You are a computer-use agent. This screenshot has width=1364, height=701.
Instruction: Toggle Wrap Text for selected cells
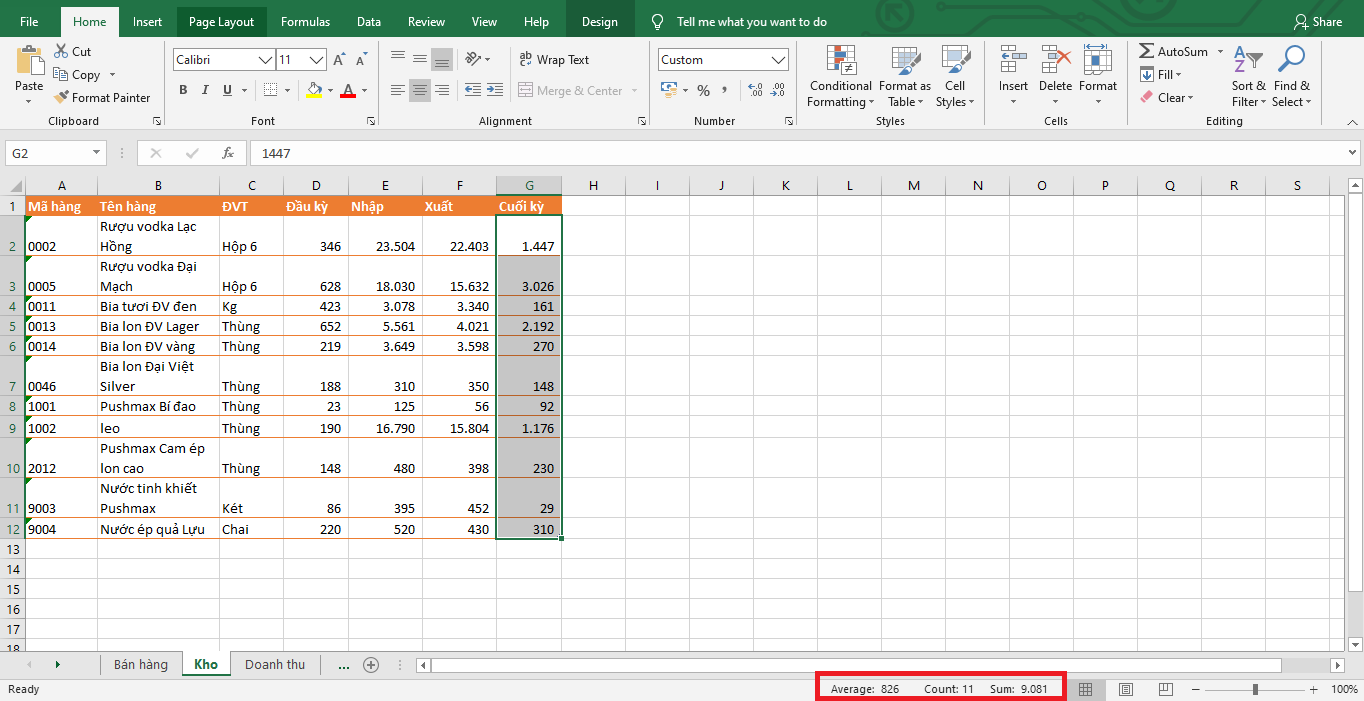tap(554, 60)
